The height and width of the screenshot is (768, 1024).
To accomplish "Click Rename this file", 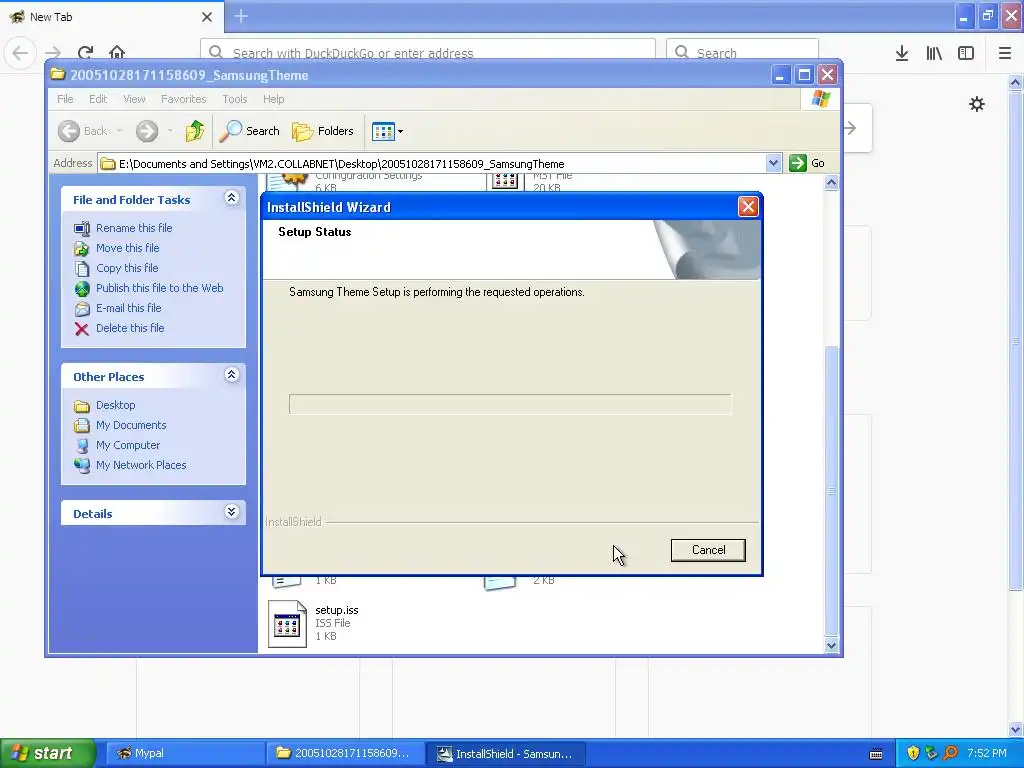I will 134,228.
